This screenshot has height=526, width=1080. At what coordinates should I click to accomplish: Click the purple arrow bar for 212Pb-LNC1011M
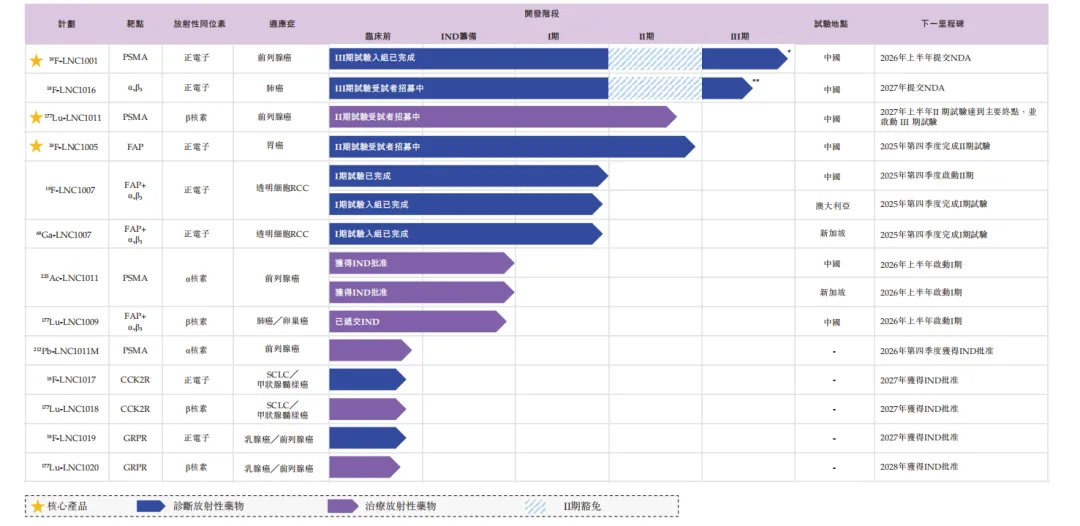point(369,351)
